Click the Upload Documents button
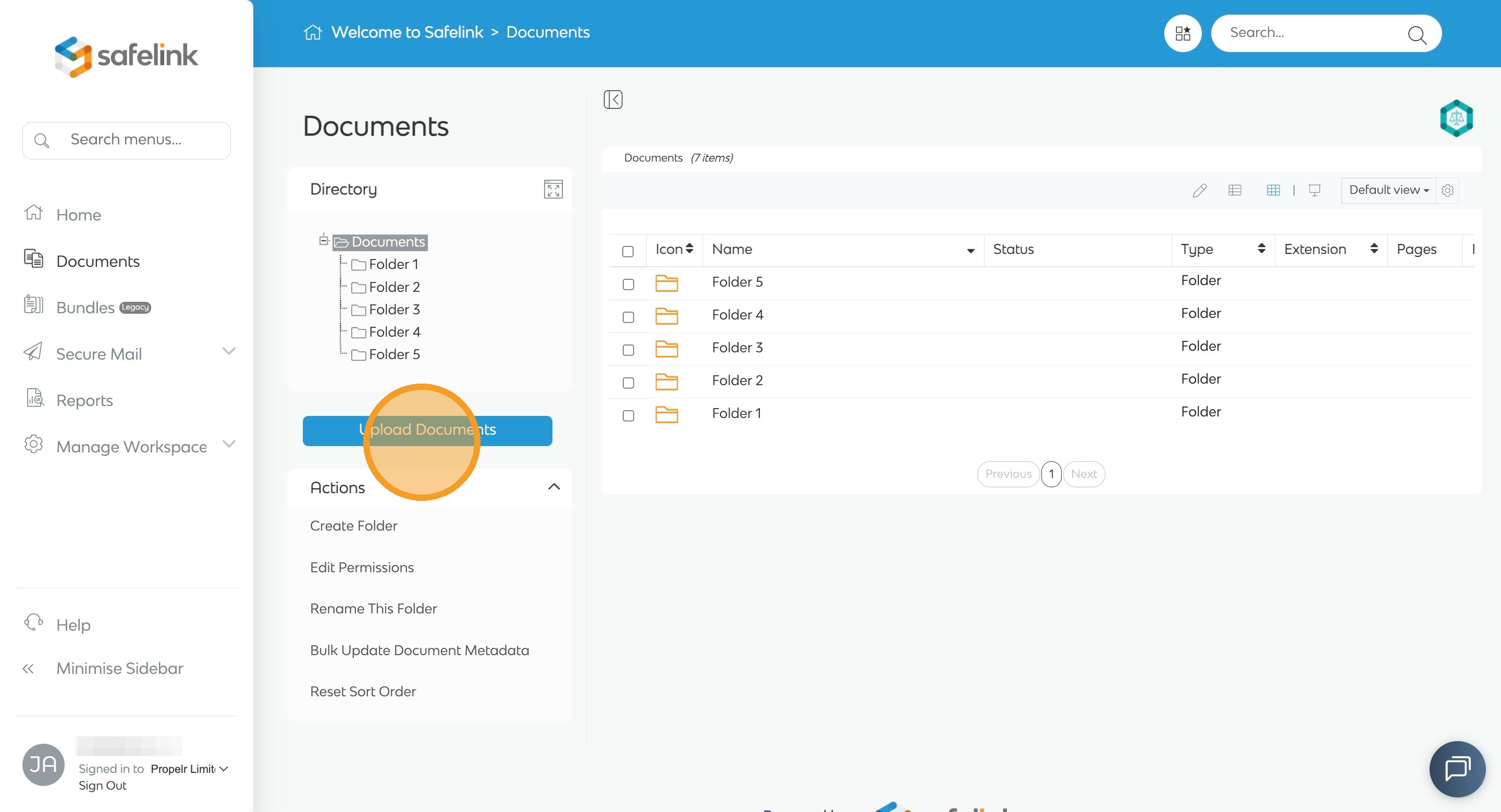Image resolution: width=1501 pixels, height=812 pixels. click(427, 430)
